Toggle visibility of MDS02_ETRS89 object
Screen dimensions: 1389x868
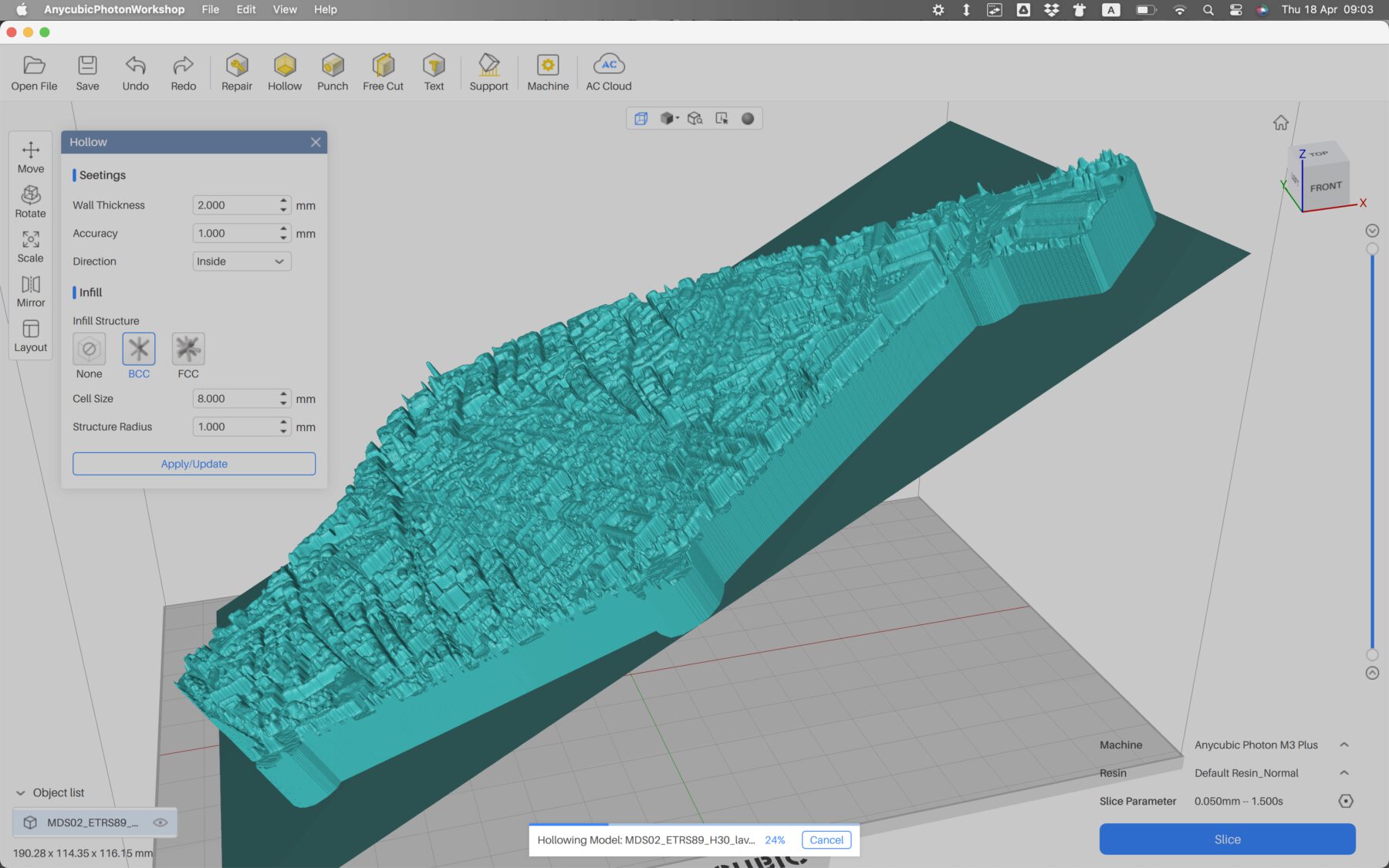coord(161,822)
